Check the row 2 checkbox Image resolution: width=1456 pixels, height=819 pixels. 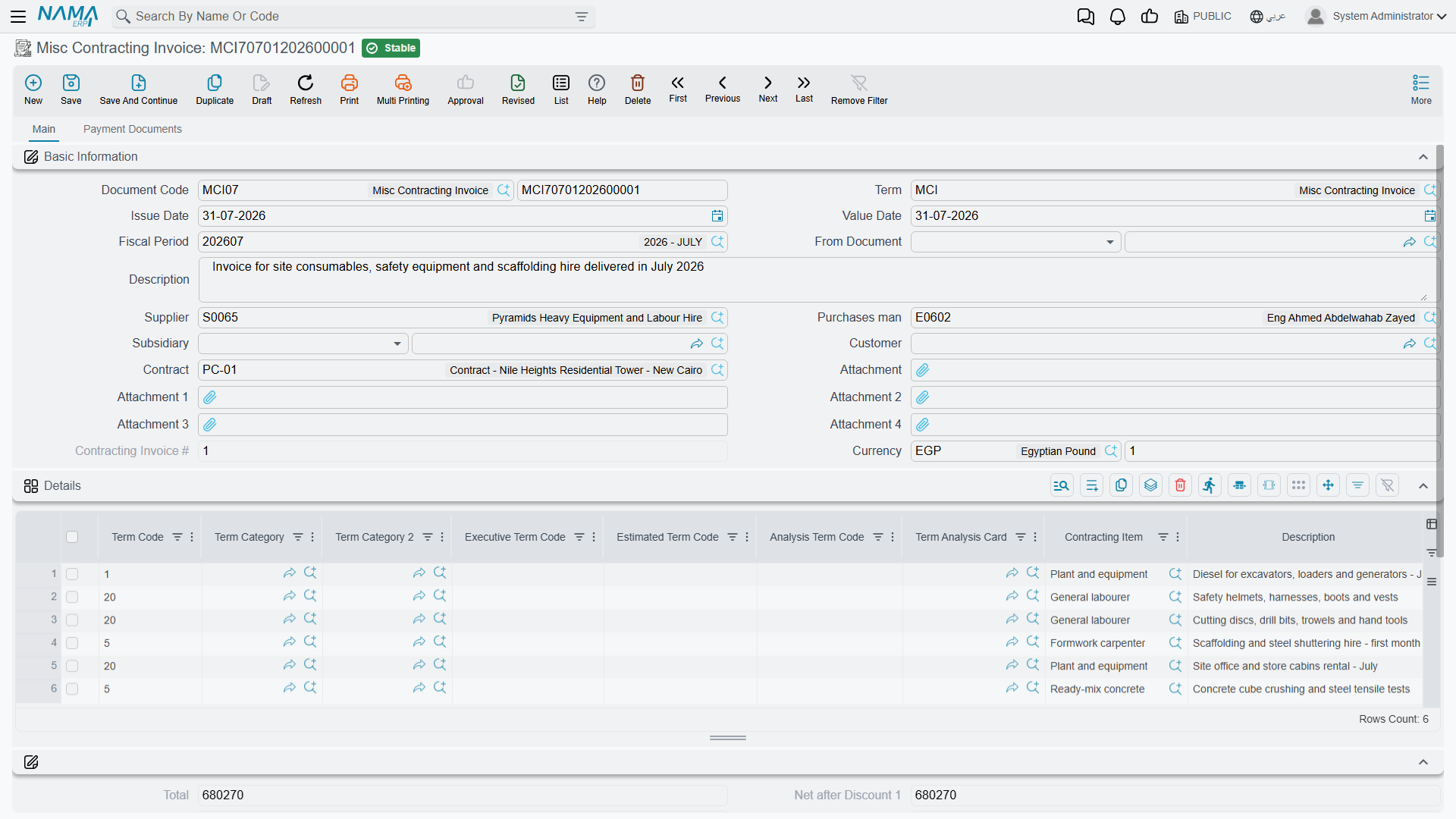pos(72,597)
